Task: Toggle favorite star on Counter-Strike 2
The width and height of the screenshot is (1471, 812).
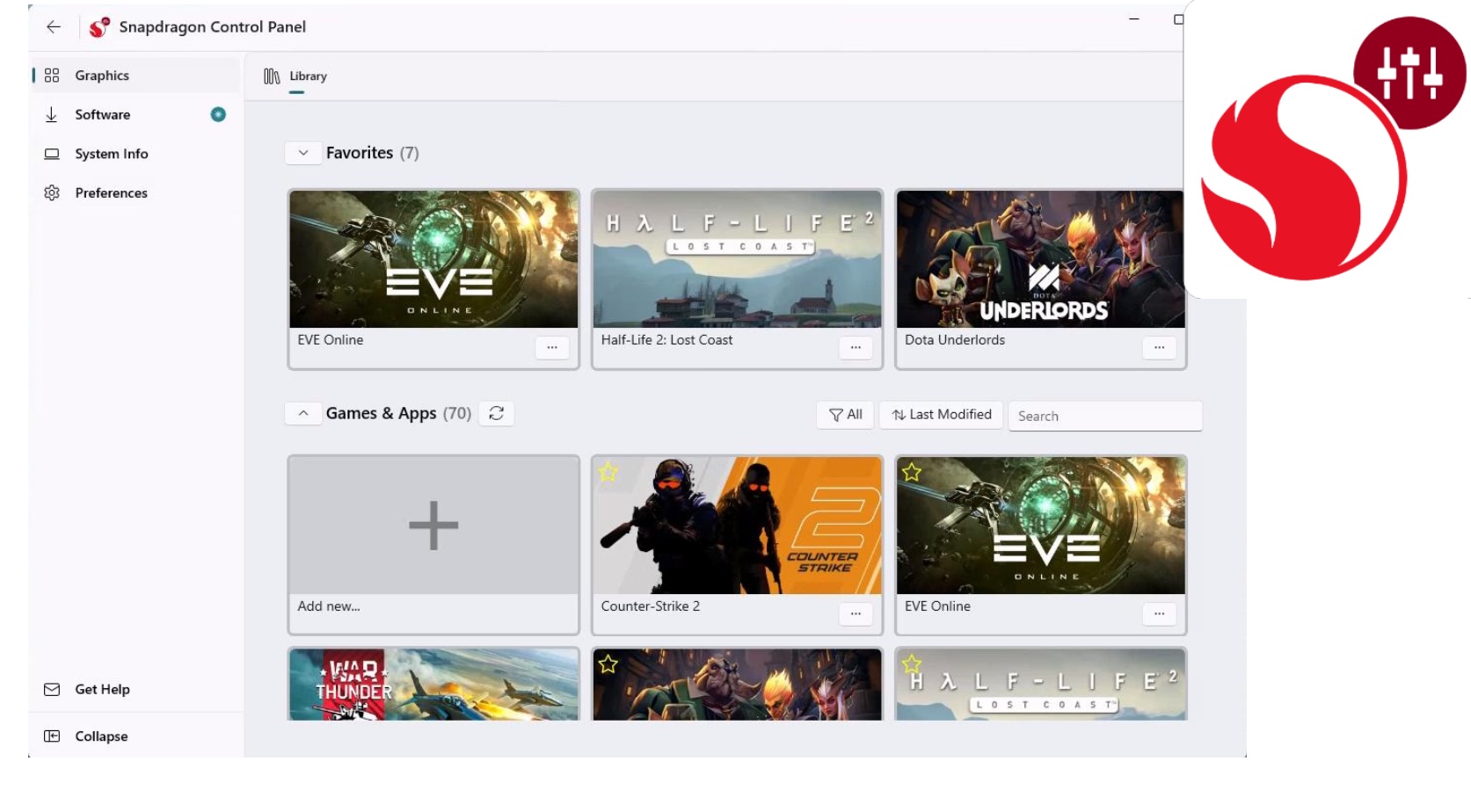Action: click(x=608, y=473)
